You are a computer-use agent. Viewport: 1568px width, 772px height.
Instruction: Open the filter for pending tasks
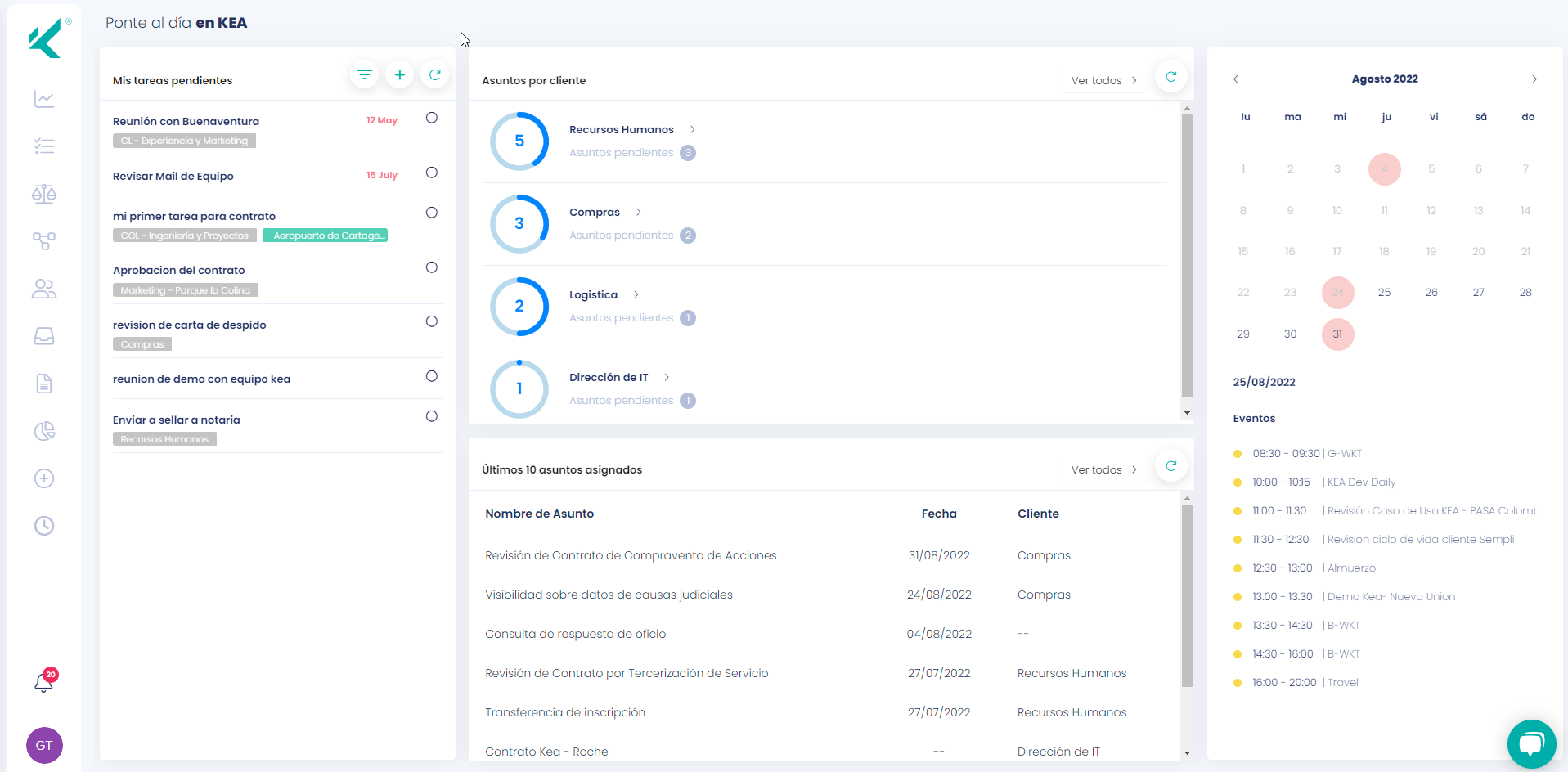click(x=364, y=74)
